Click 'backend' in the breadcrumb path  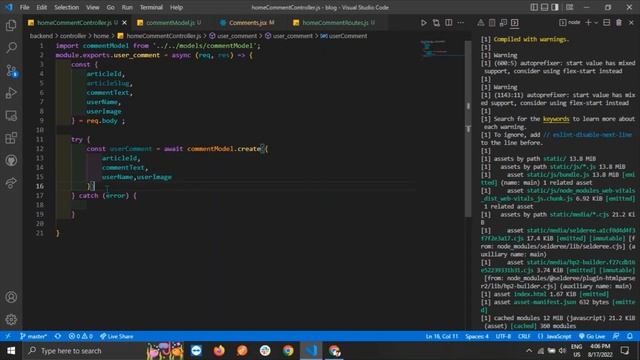tap(41, 36)
